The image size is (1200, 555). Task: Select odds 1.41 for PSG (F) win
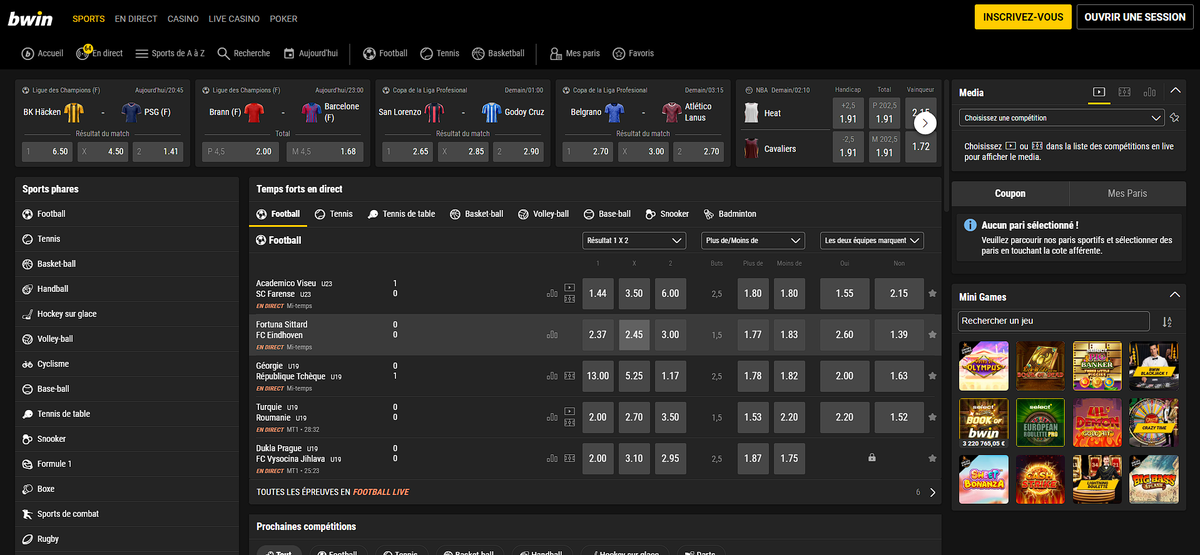[x=159, y=151]
